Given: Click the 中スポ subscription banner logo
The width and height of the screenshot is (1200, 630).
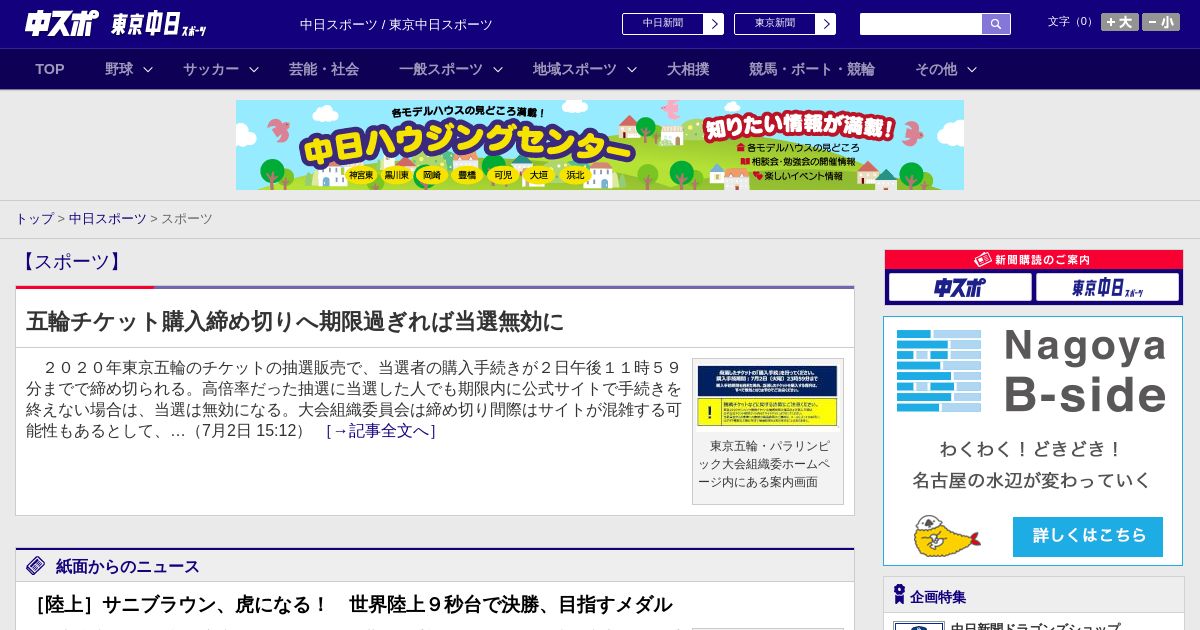Looking at the screenshot, I should point(960,287).
